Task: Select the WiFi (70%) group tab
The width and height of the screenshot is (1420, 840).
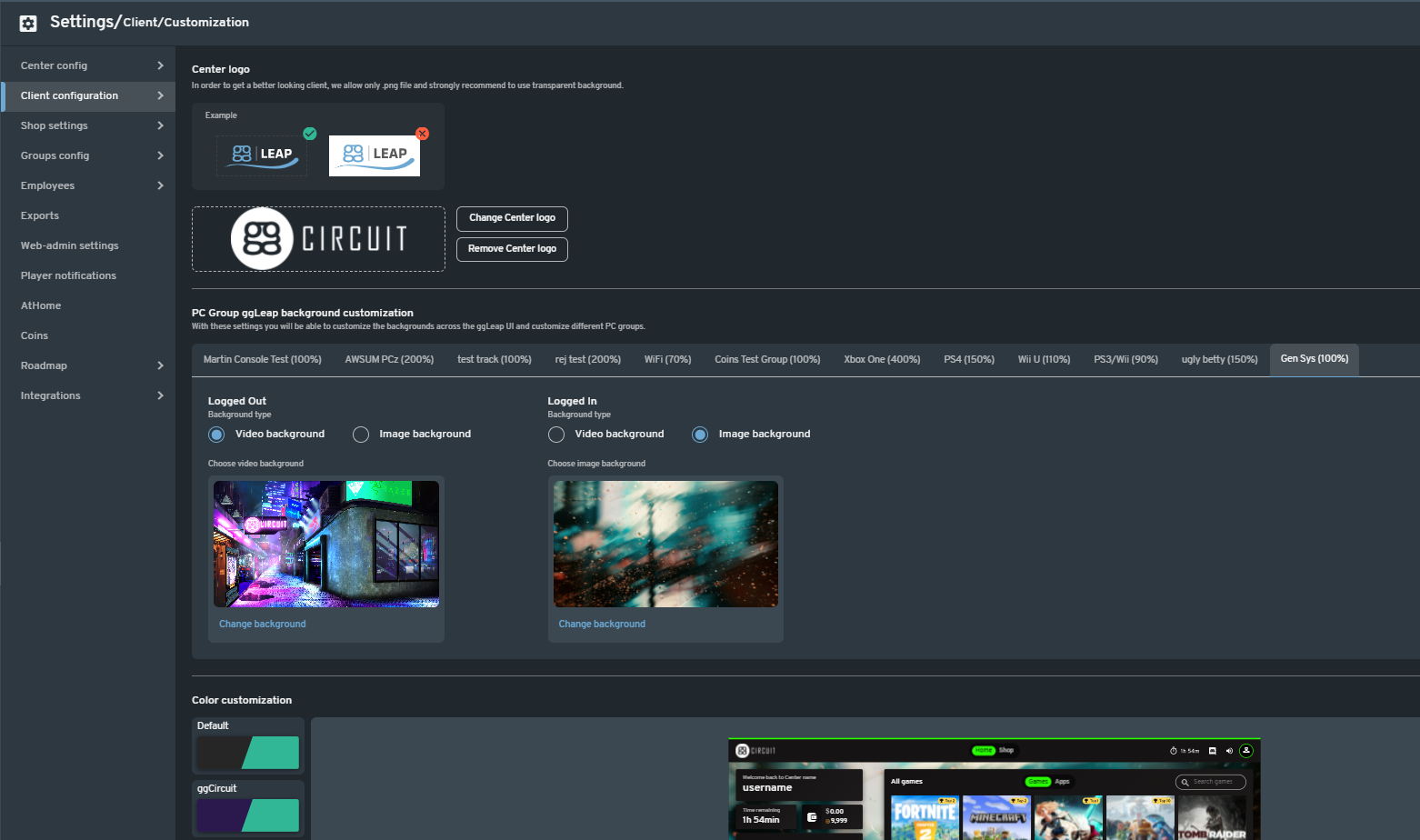Action: [x=667, y=359]
